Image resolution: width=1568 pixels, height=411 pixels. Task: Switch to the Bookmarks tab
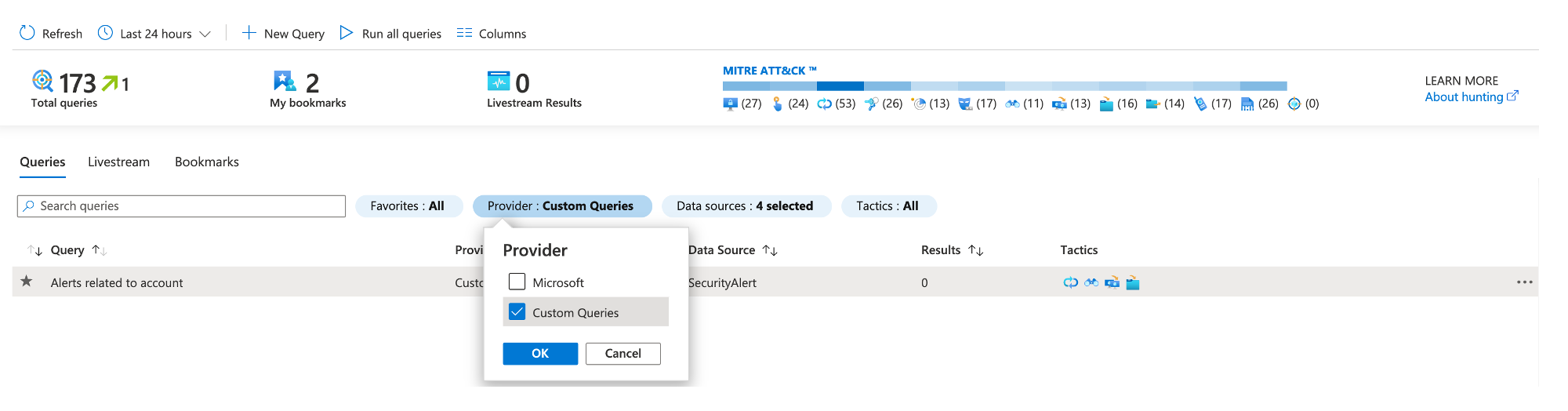207,162
